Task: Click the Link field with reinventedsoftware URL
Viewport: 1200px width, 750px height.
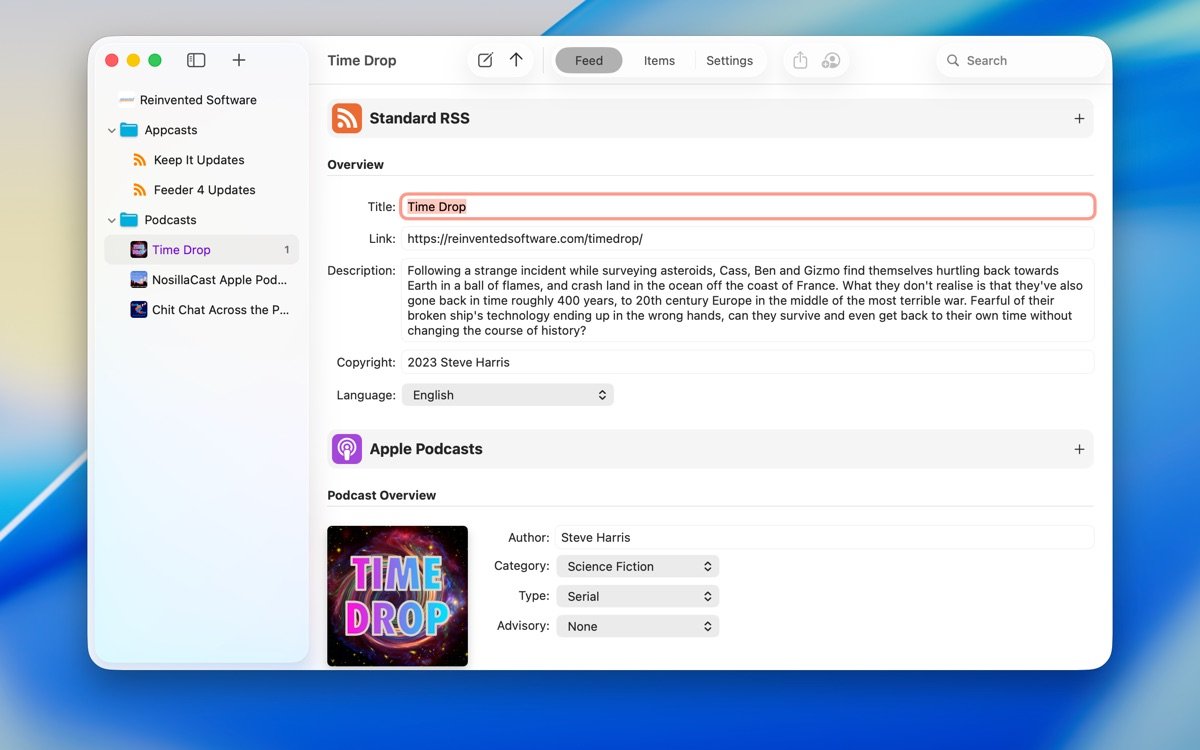Action: (748, 239)
